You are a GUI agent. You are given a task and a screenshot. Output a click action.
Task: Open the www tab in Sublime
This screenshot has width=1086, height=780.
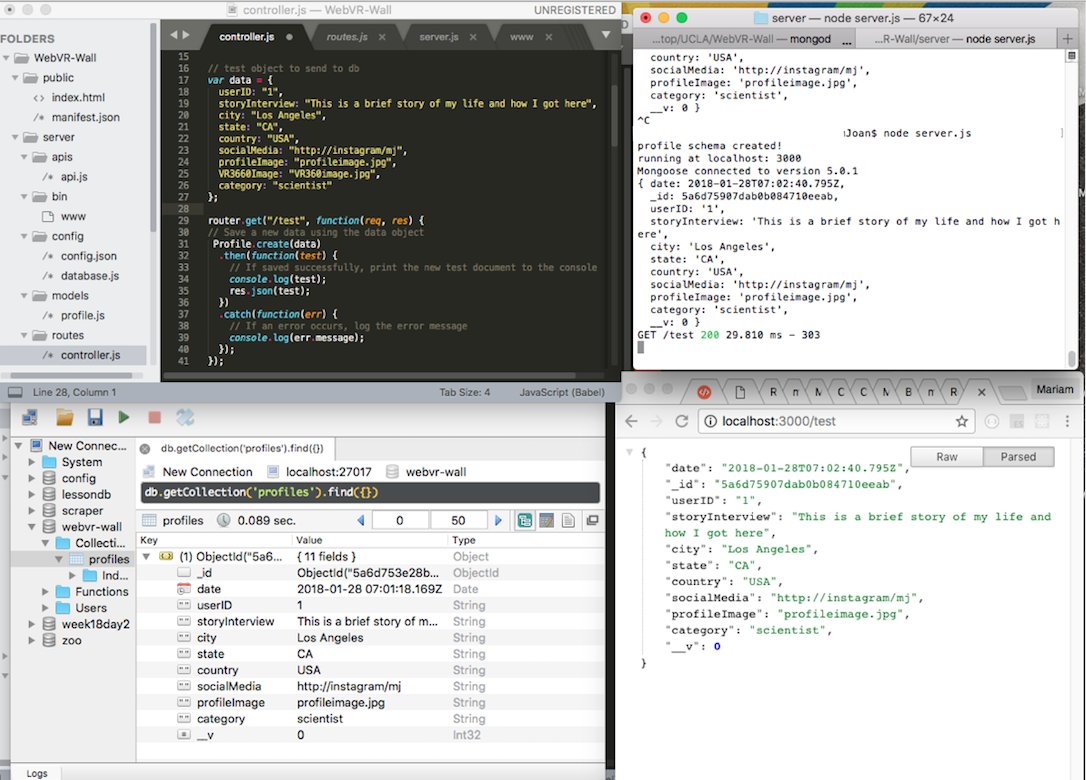coord(522,37)
